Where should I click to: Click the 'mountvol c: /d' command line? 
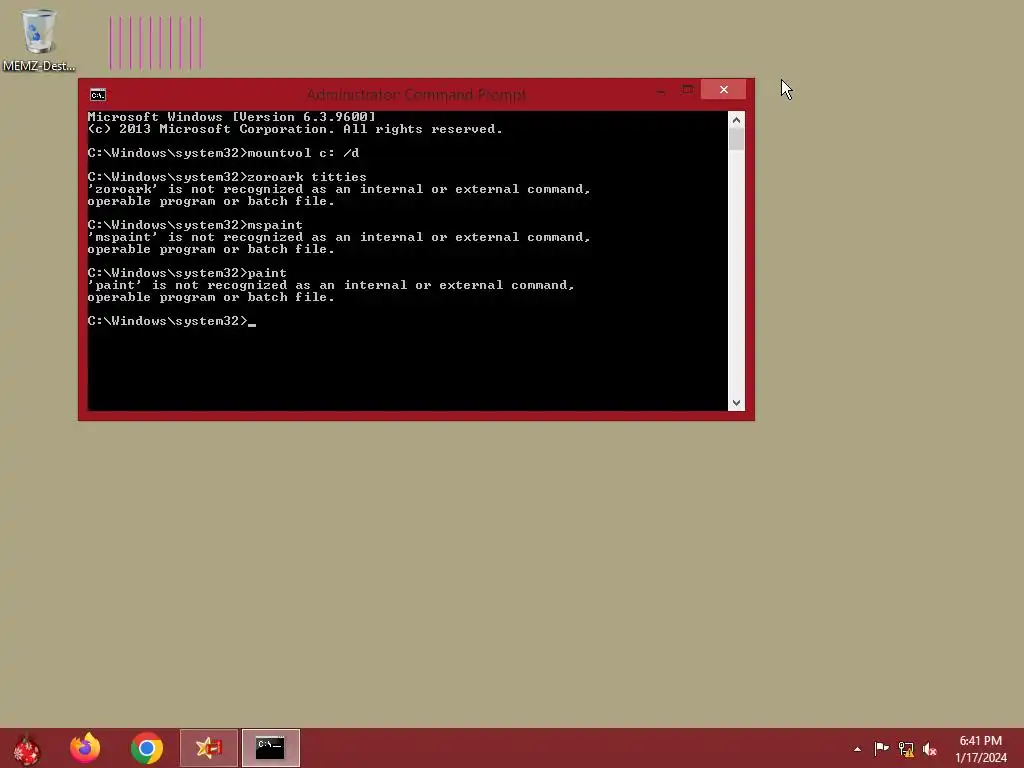click(x=223, y=153)
